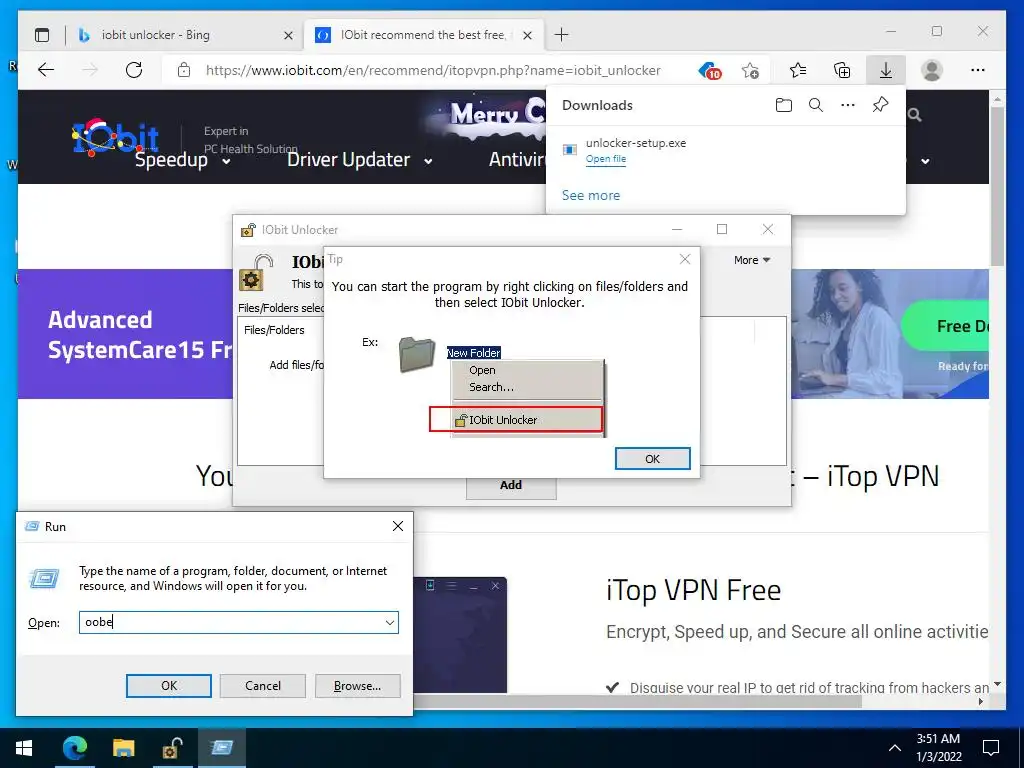Click Search... example menu entry in Tip
Viewport: 1024px width, 768px height.
[x=491, y=387]
